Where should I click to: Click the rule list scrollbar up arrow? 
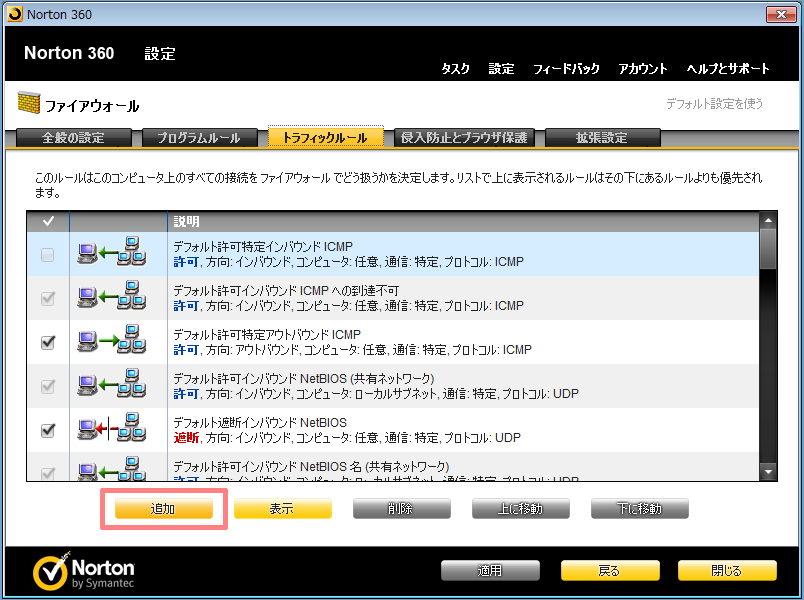(768, 221)
